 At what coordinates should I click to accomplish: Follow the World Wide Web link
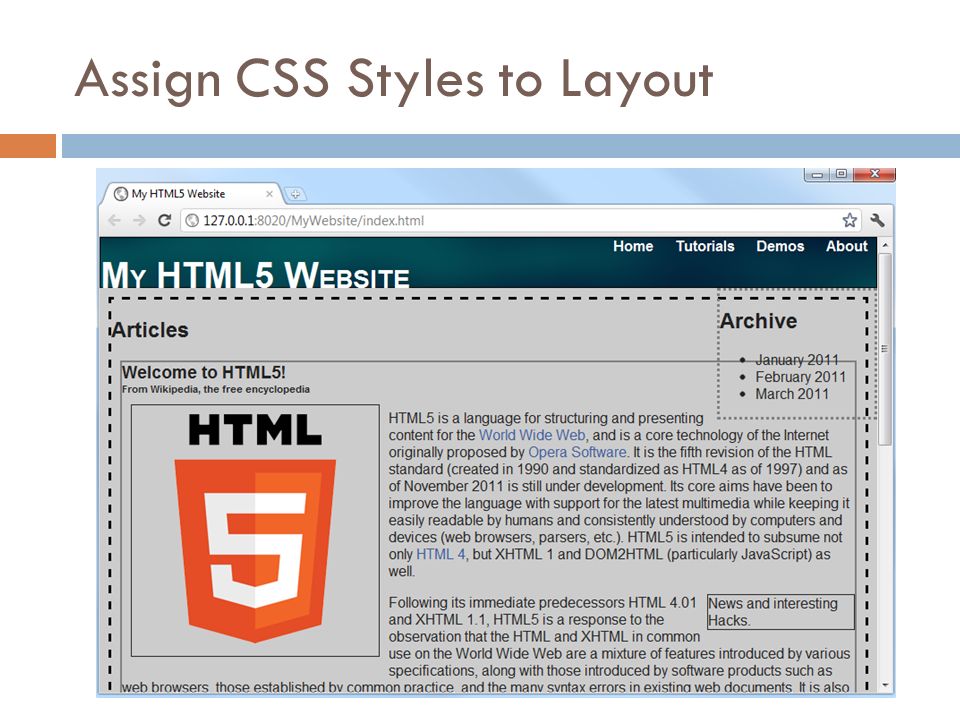pyautogui.click(x=532, y=435)
